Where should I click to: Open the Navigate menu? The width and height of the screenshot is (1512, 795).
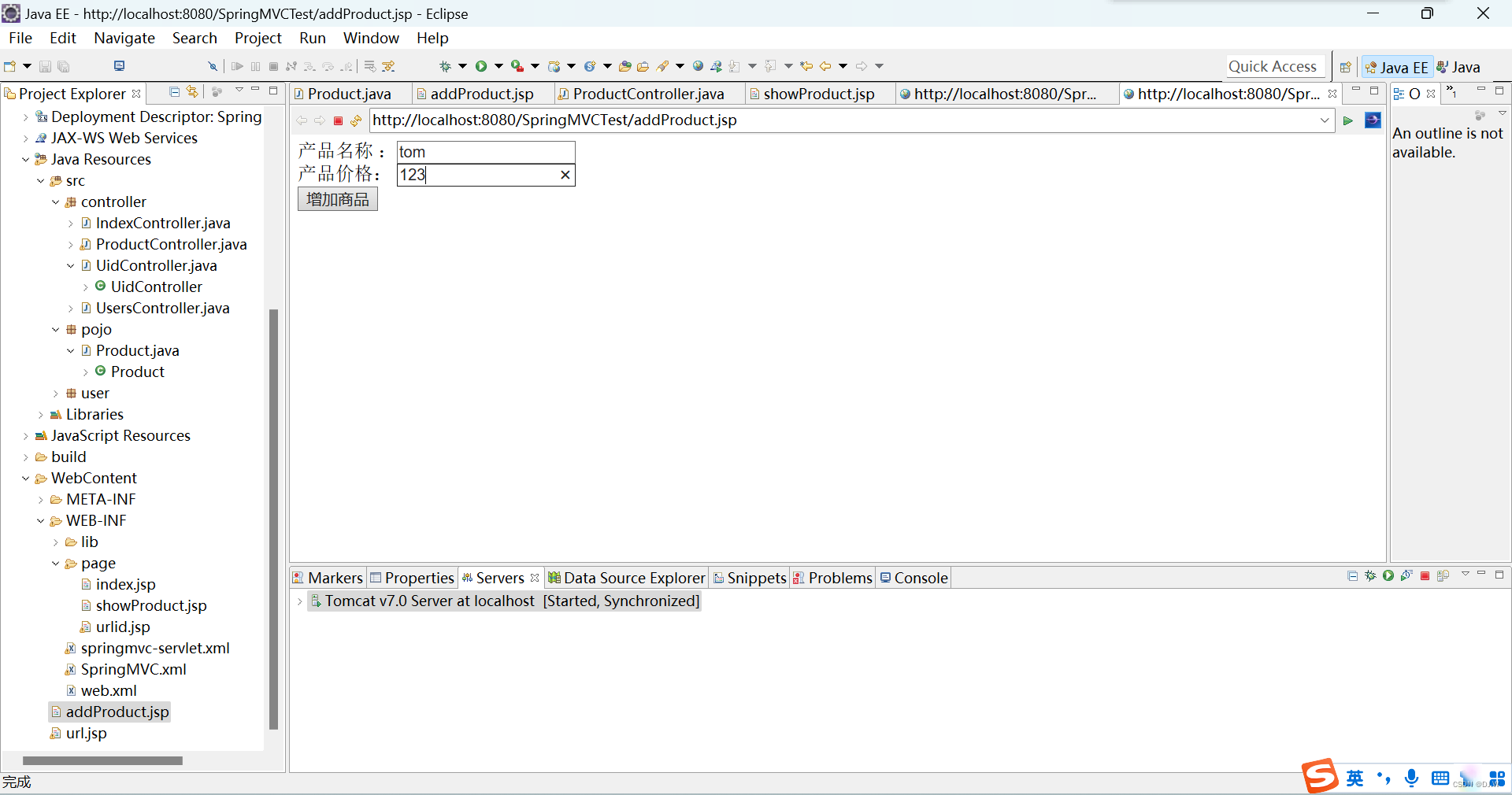click(x=124, y=38)
